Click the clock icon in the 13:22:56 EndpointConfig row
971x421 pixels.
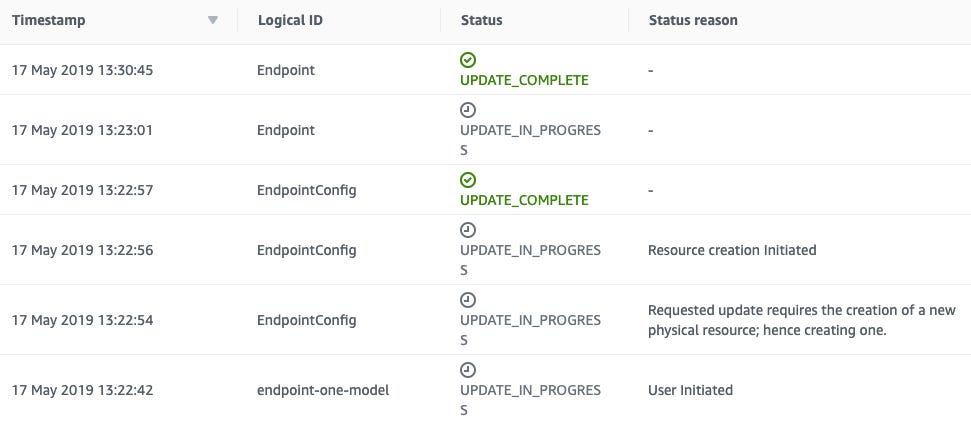468,230
